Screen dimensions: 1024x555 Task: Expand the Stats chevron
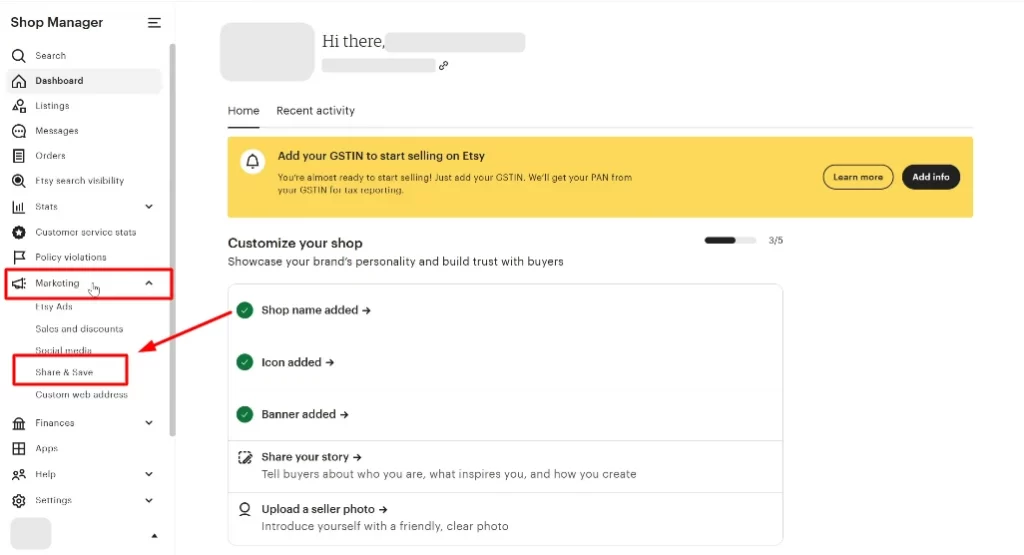coord(149,206)
